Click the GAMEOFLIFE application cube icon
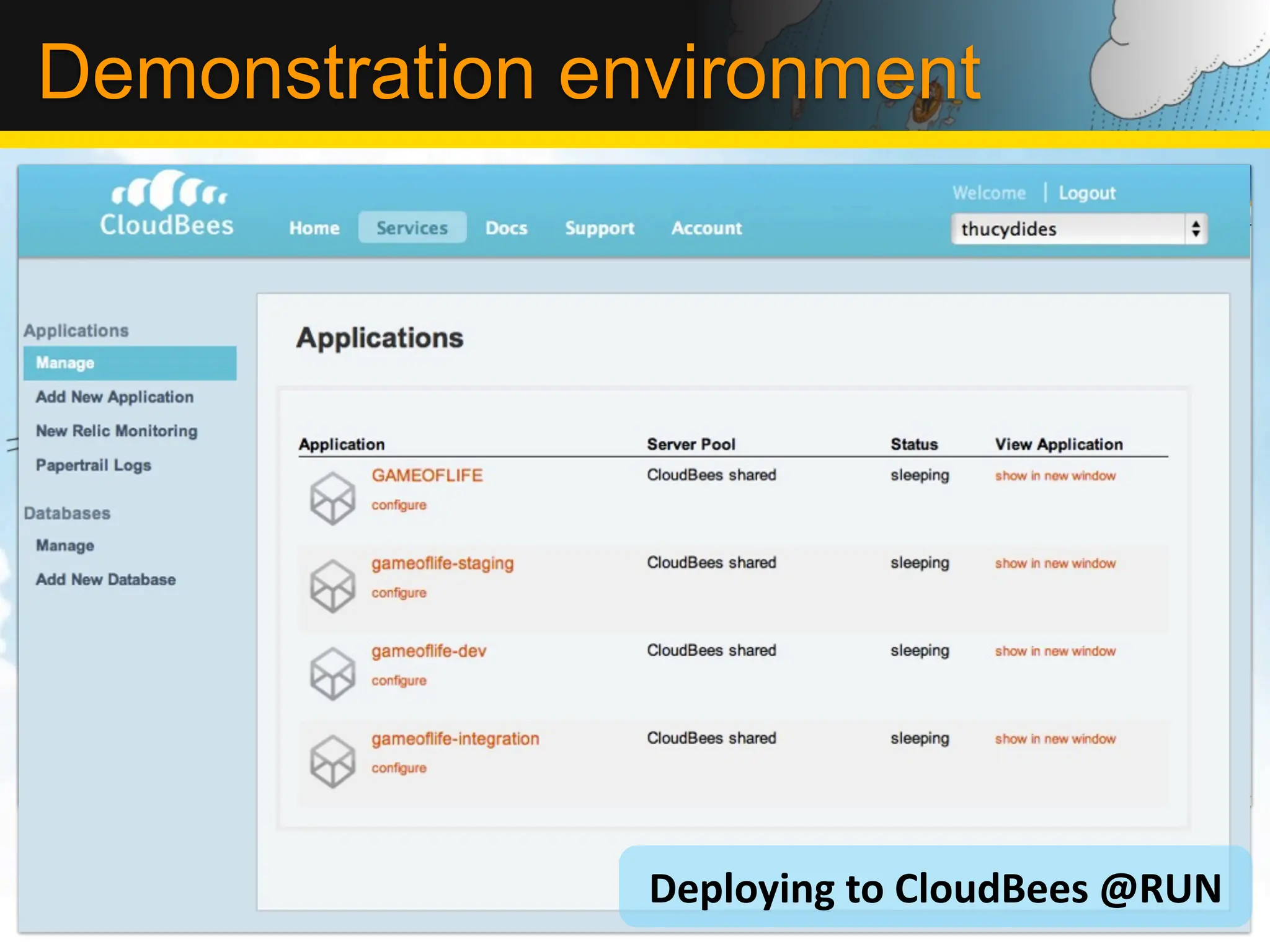Screen dimensions: 1270x952 coord(332,498)
